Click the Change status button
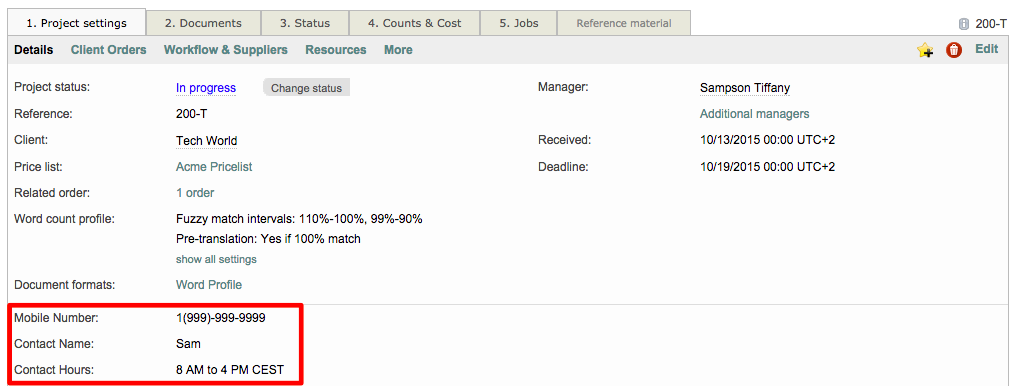1016x386 pixels. 306,88
